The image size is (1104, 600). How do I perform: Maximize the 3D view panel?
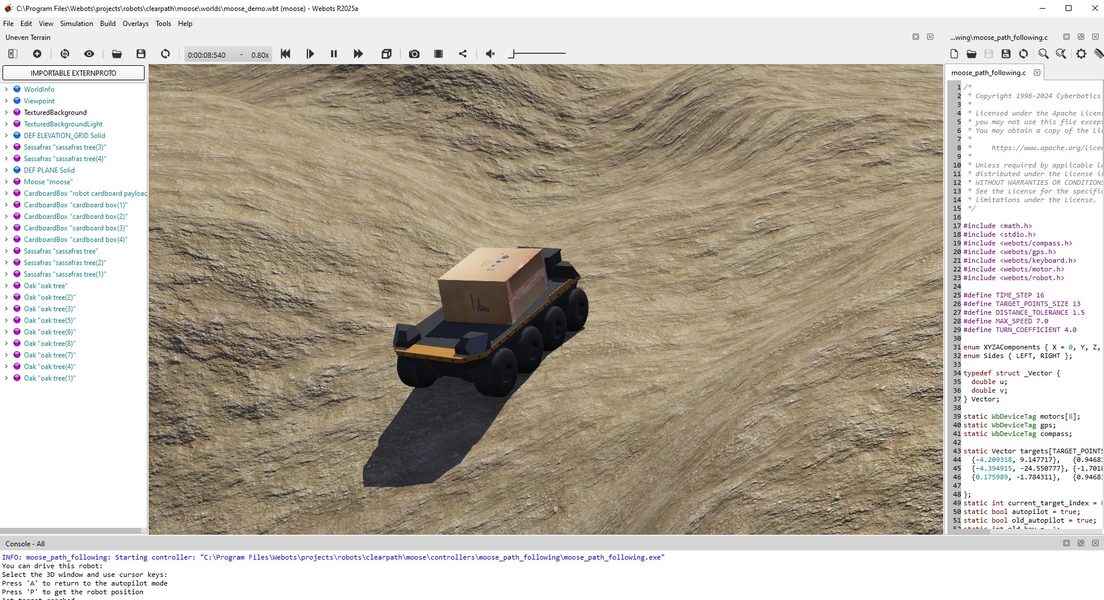915,37
